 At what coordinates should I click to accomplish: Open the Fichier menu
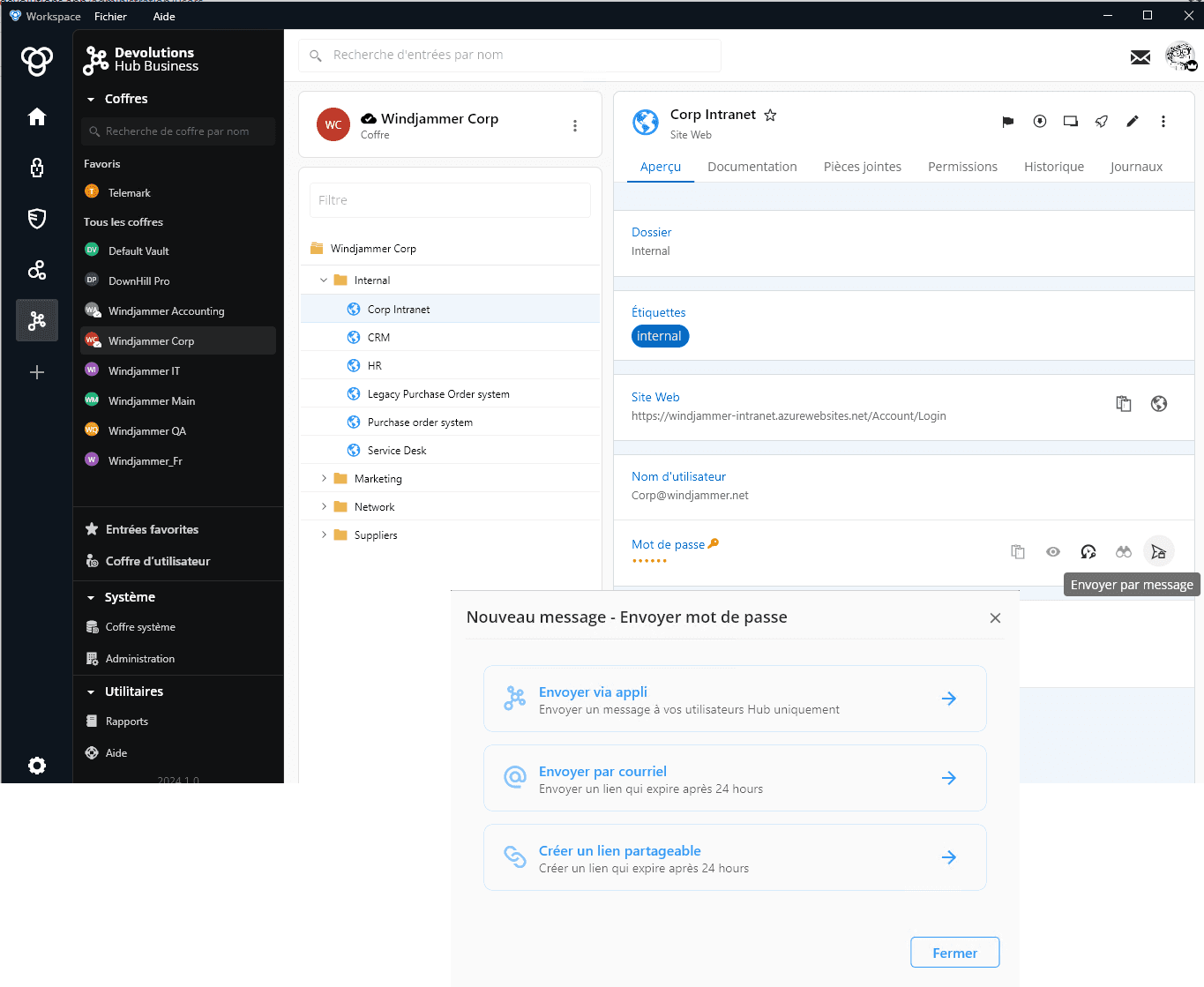110,17
